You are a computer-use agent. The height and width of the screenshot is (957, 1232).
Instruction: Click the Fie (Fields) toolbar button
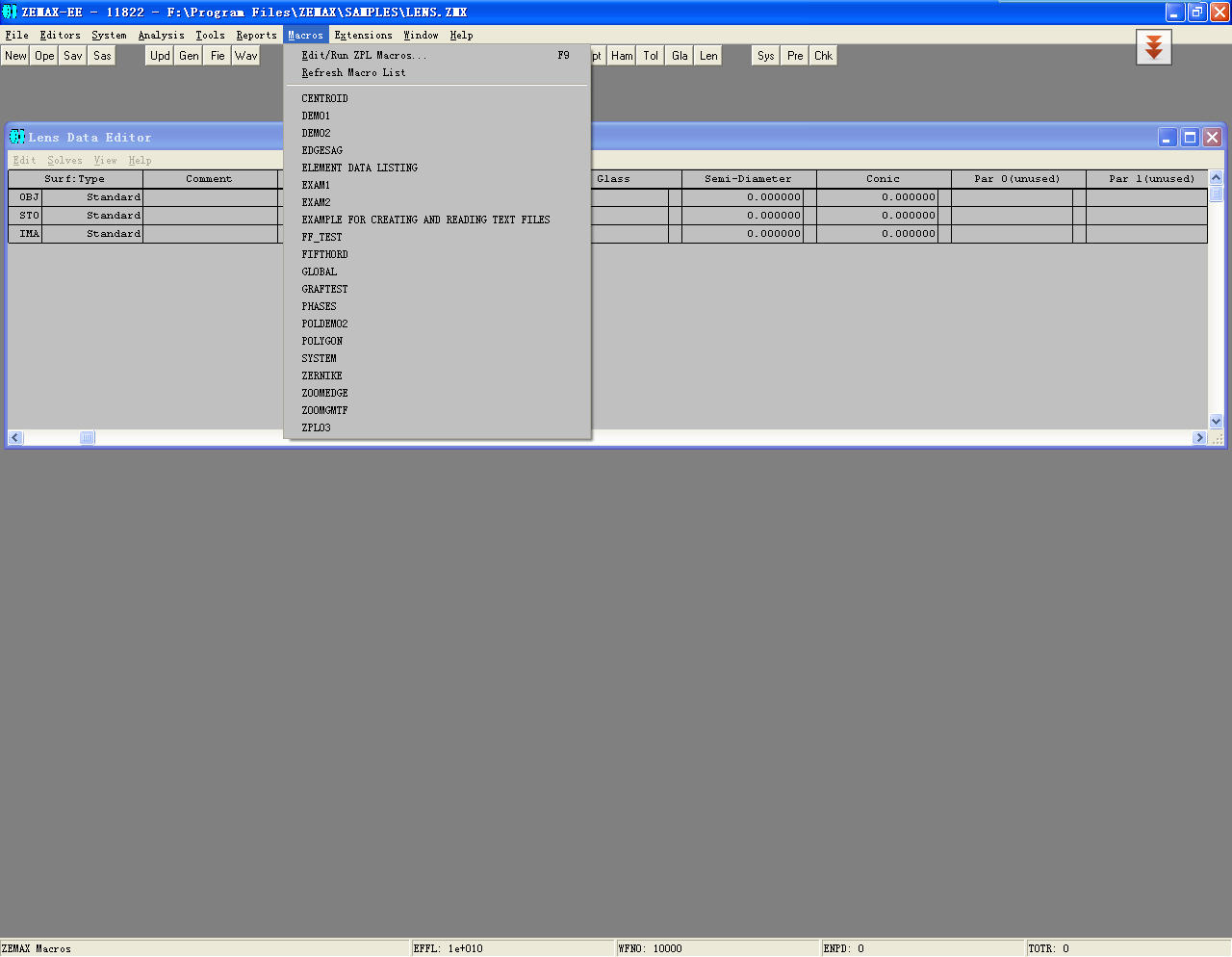[218, 56]
